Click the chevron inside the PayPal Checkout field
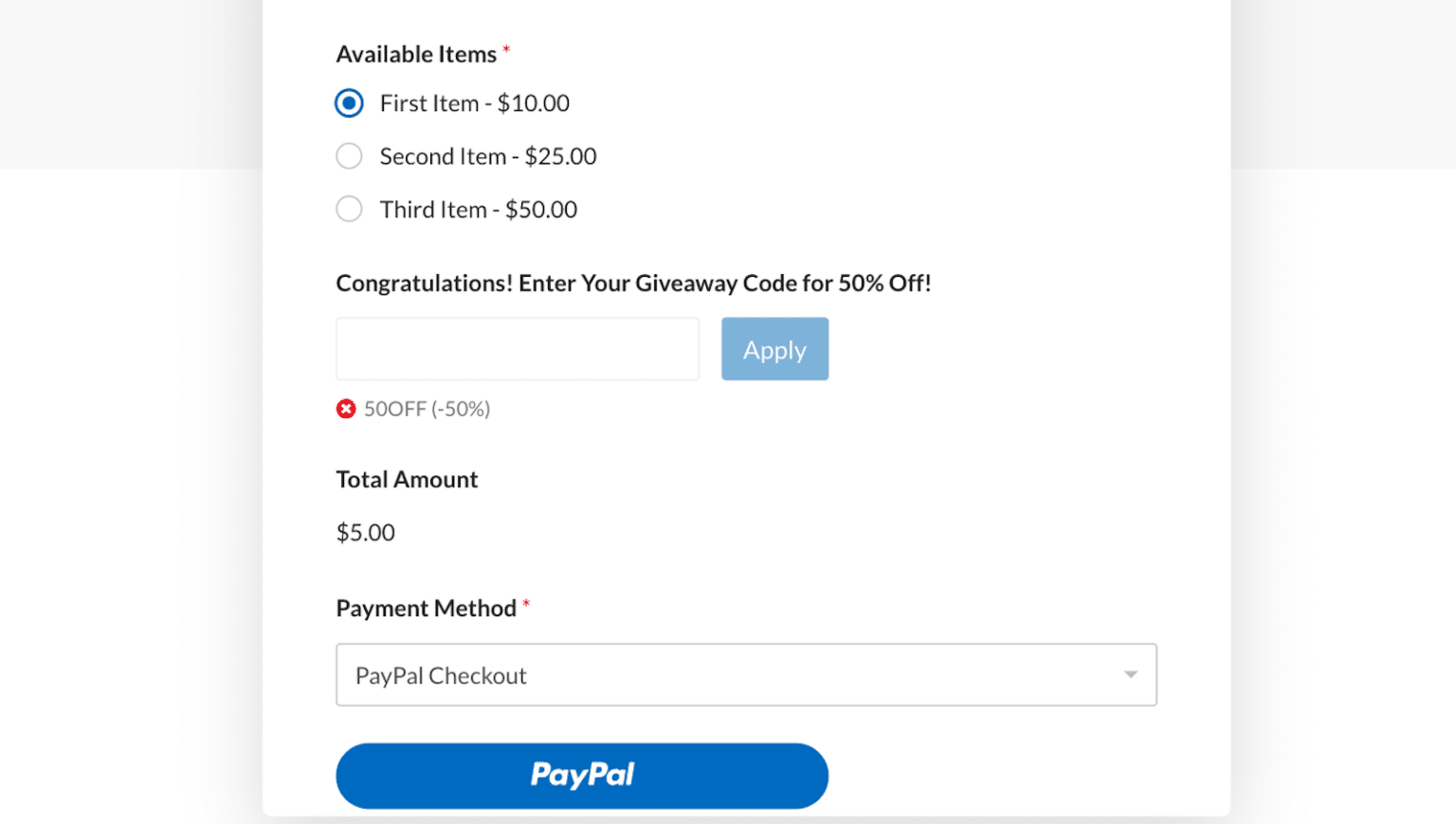This screenshot has width=1456, height=824. tap(1129, 674)
